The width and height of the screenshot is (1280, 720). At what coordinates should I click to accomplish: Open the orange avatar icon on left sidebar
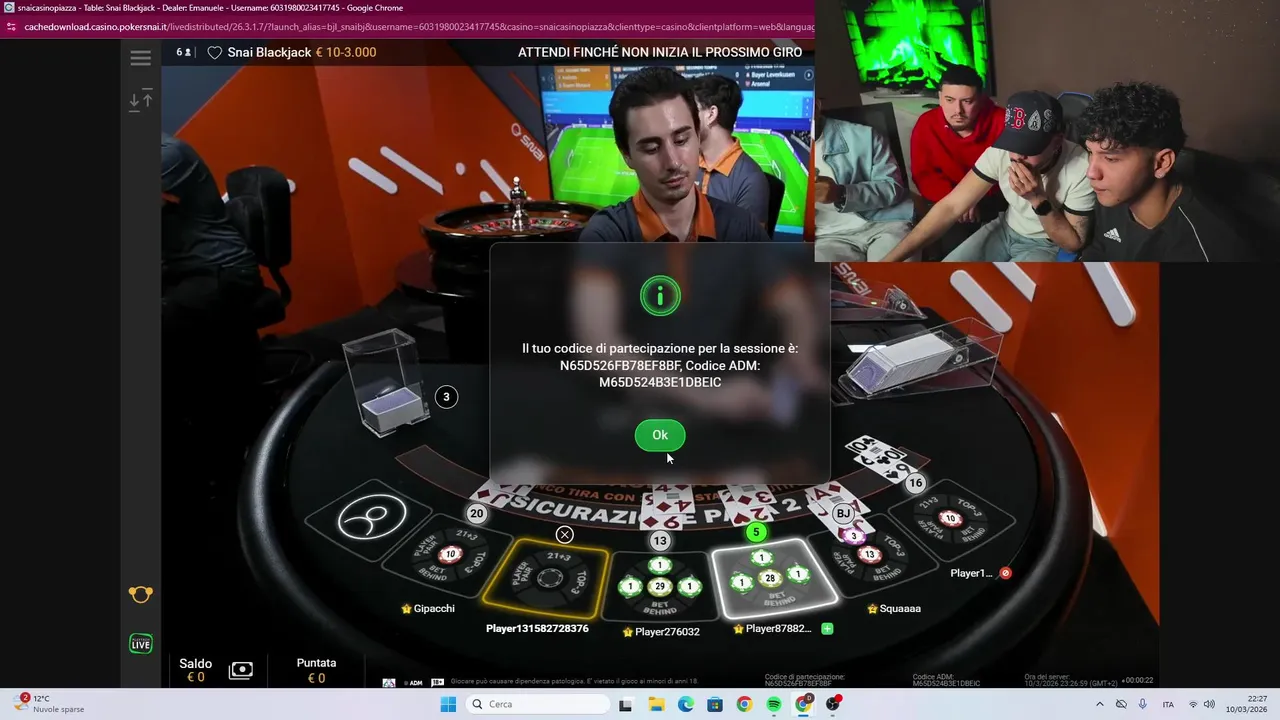tap(141, 594)
